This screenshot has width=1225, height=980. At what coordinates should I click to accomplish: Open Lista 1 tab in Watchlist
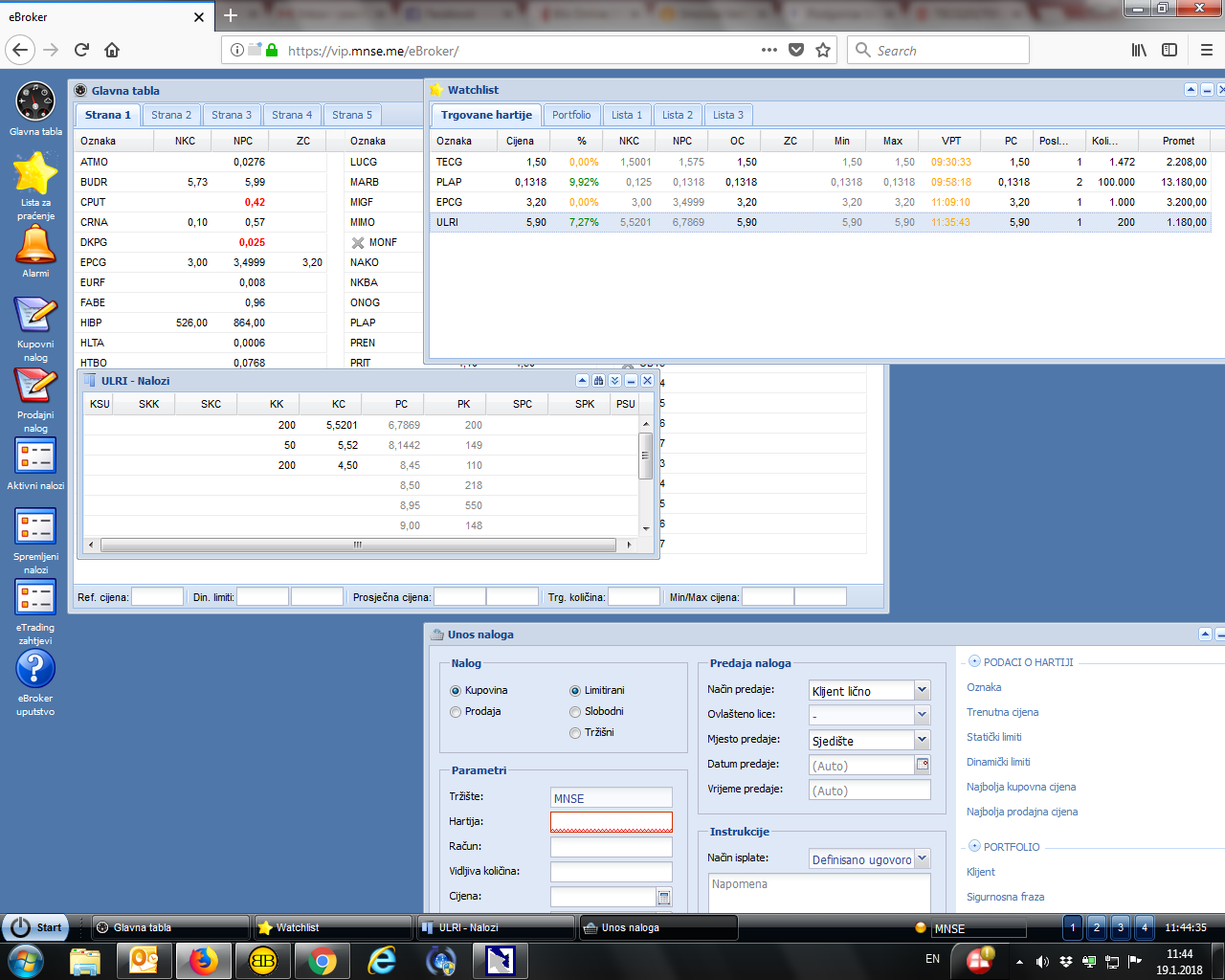tap(627, 115)
